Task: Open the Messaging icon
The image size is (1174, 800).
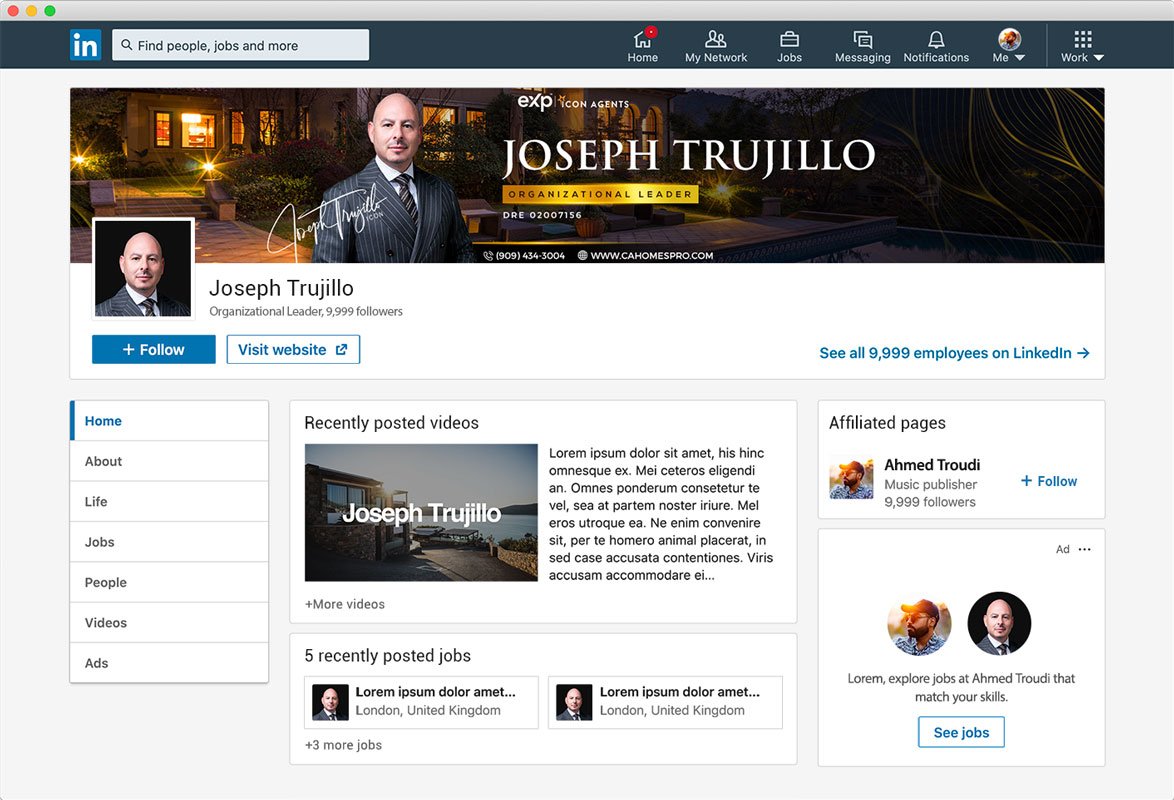Action: tap(862, 40)
